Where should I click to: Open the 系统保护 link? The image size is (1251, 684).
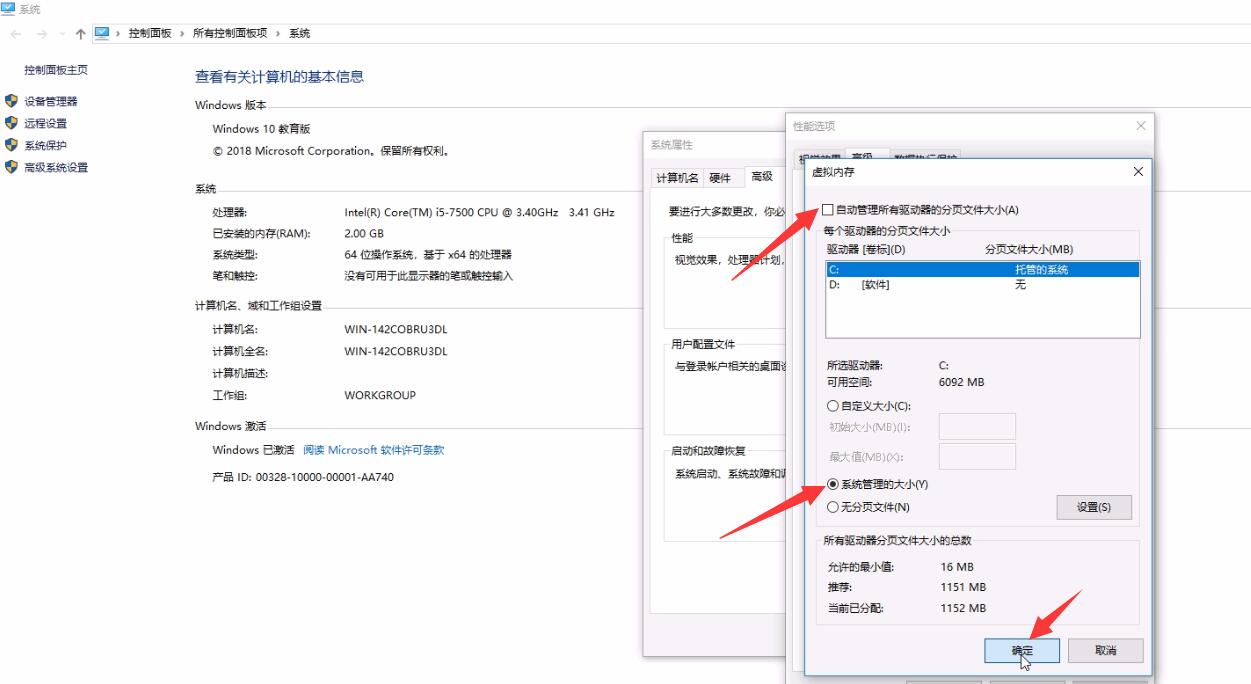tap(46, 145)
